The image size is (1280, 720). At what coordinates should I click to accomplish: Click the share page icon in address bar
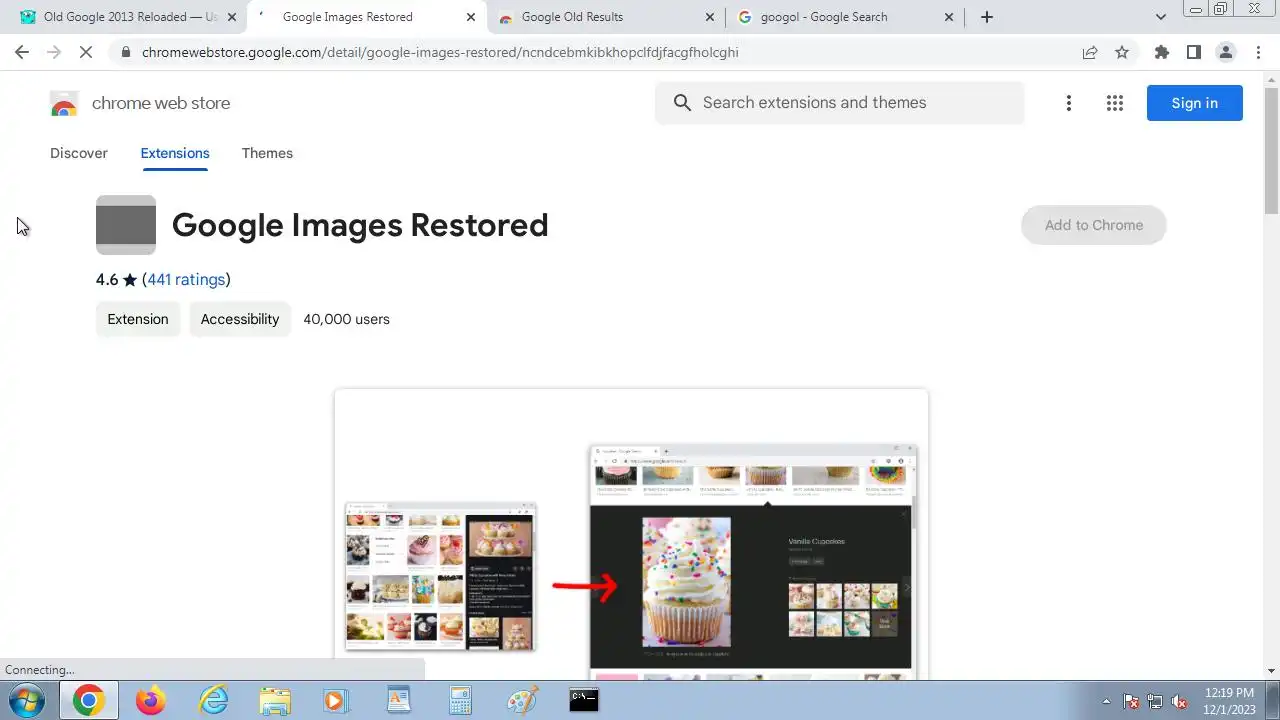1090,52
